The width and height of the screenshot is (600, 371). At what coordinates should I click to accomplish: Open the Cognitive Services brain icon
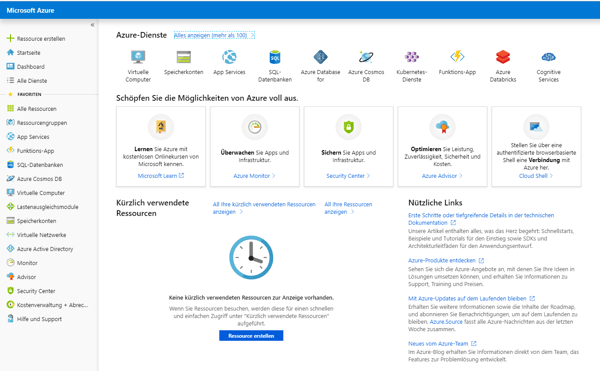[x=548, y=57]
